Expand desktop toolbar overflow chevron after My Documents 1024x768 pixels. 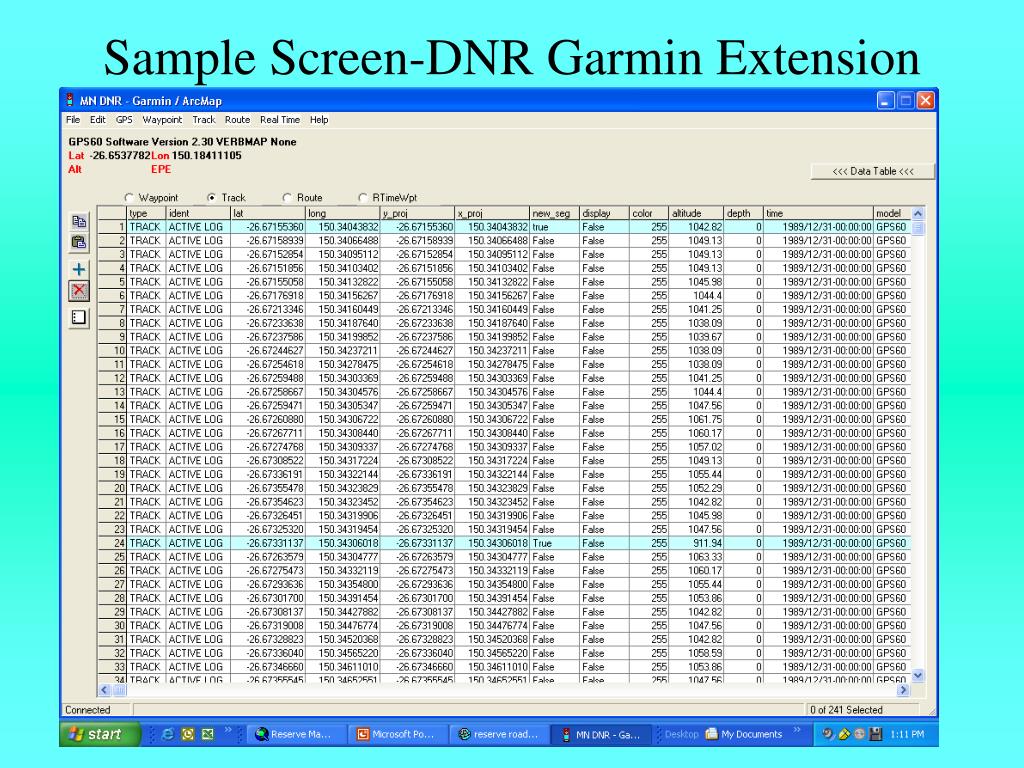point(797,730)
